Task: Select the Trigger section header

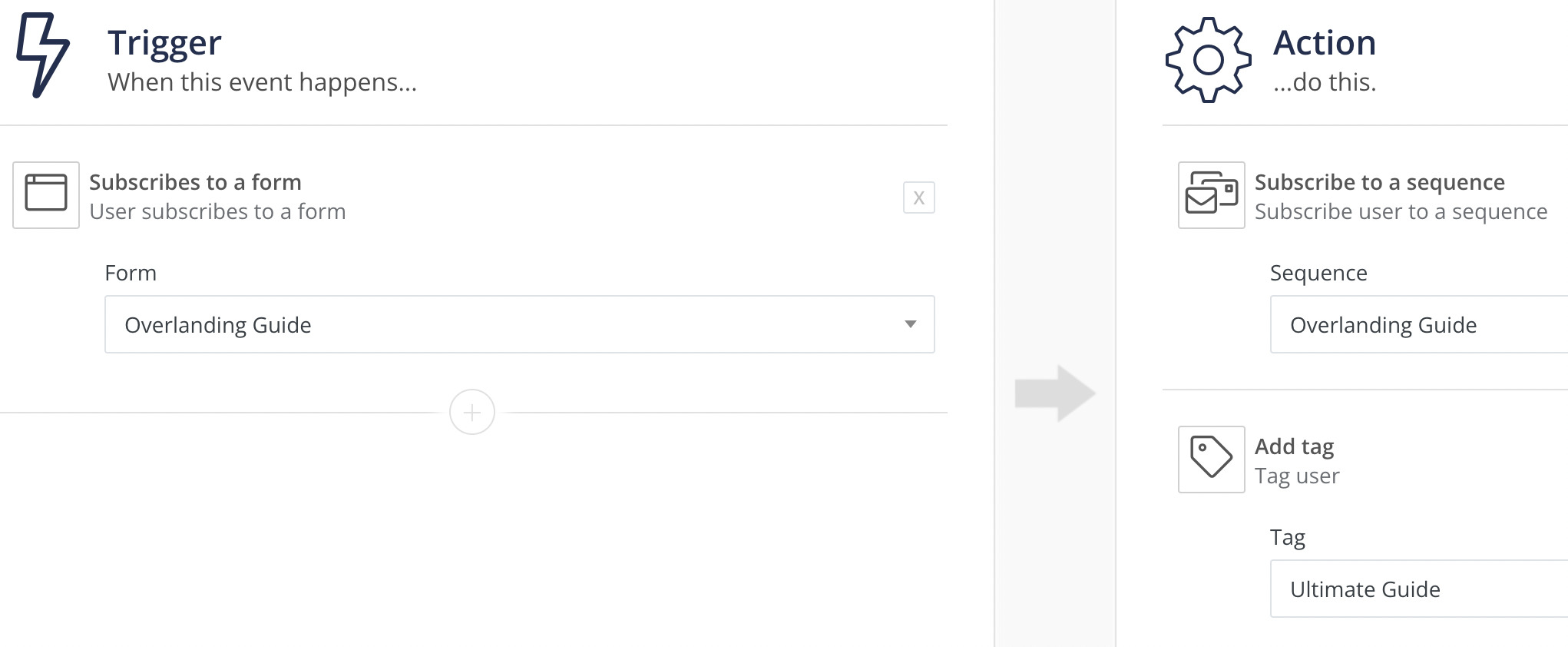Action: point(164,43)
